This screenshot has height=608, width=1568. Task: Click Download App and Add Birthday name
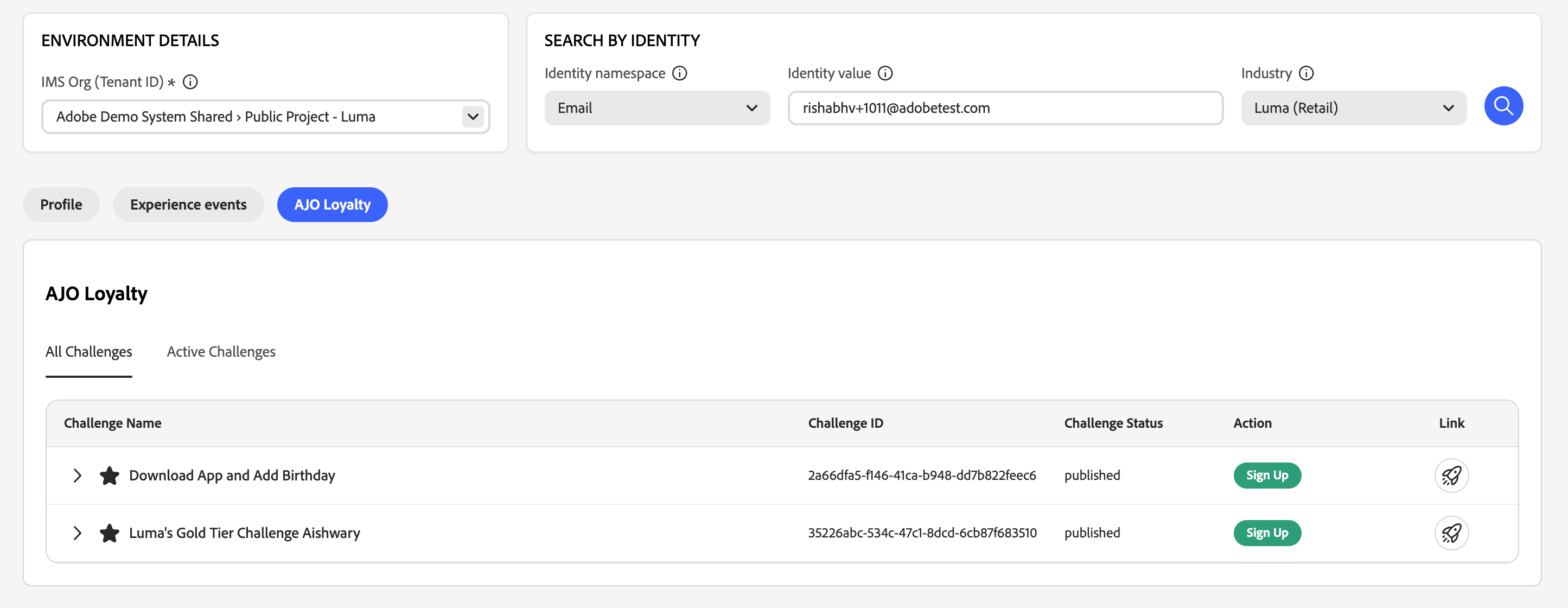point(232,475)
